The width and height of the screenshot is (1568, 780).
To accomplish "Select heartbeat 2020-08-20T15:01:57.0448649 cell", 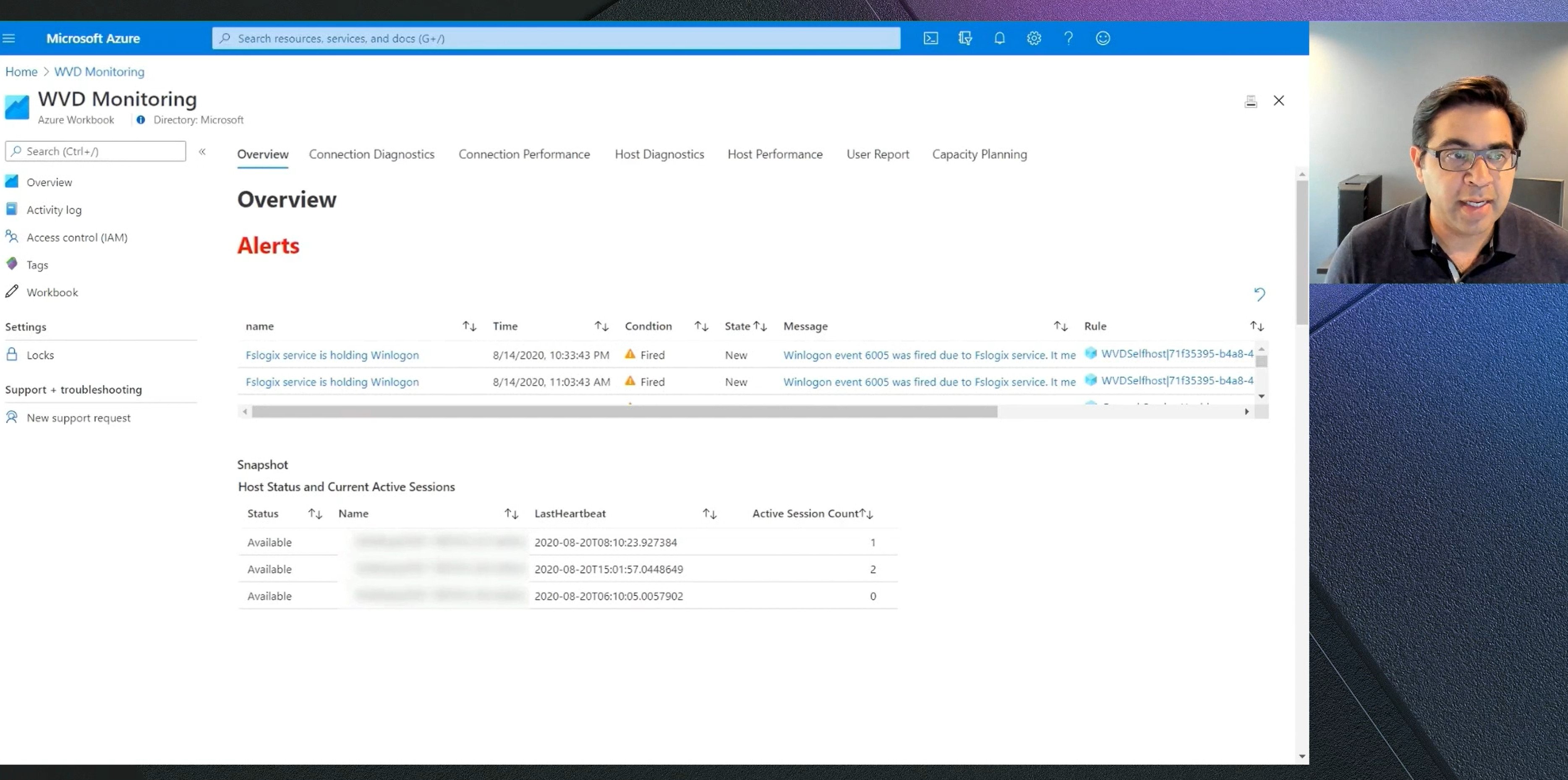I will pos(609,569).
